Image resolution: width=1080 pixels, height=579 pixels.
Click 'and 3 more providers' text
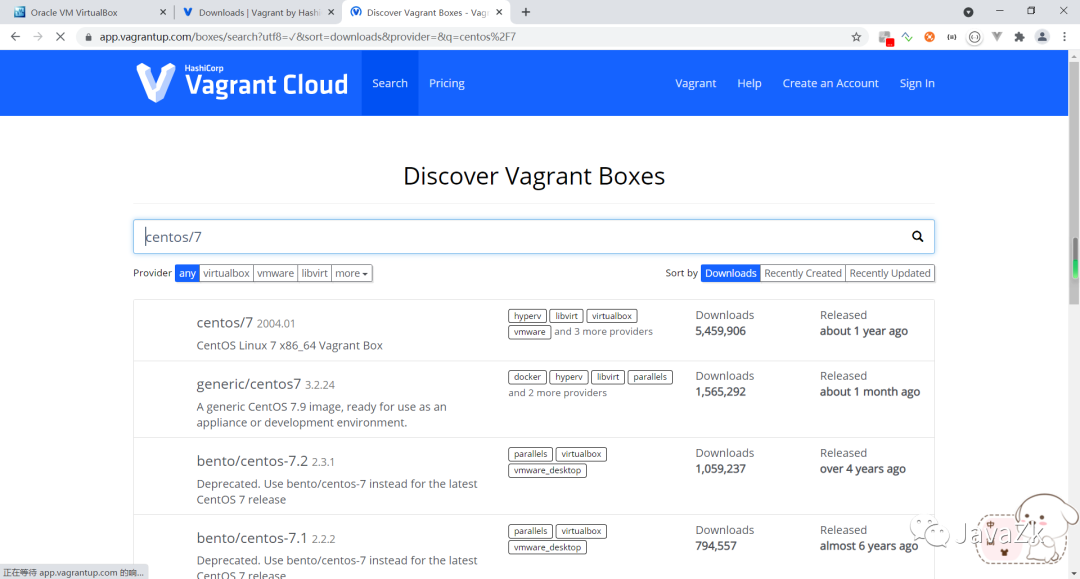point(603,332)
